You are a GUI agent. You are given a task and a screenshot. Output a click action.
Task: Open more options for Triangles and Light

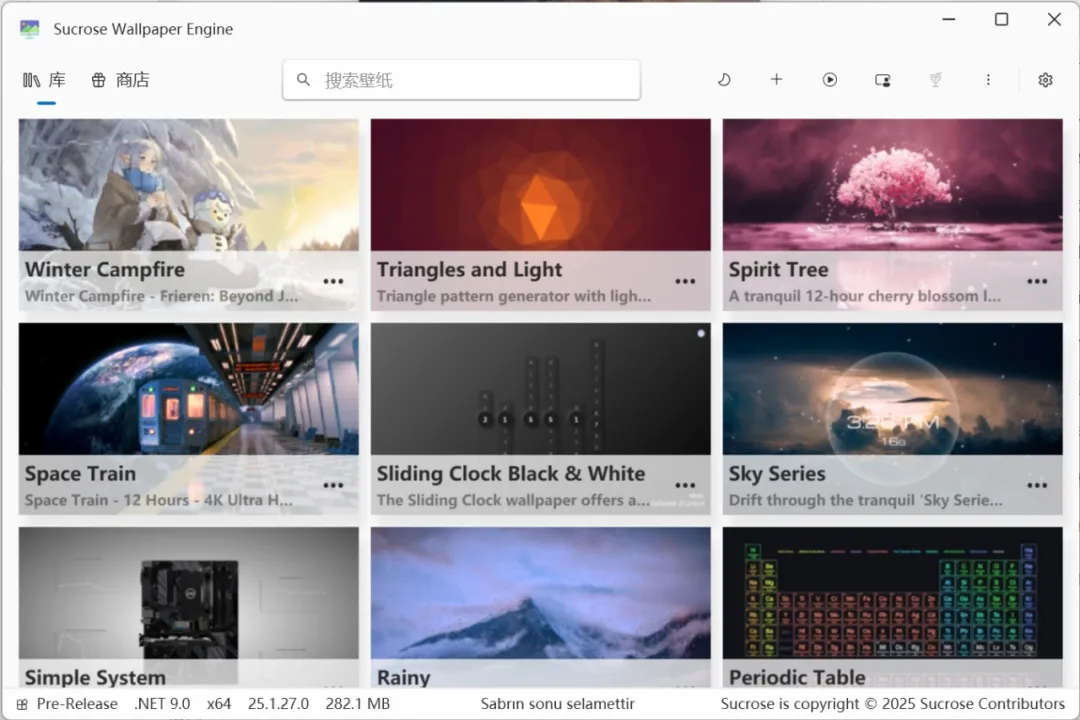tap(685, 282)
